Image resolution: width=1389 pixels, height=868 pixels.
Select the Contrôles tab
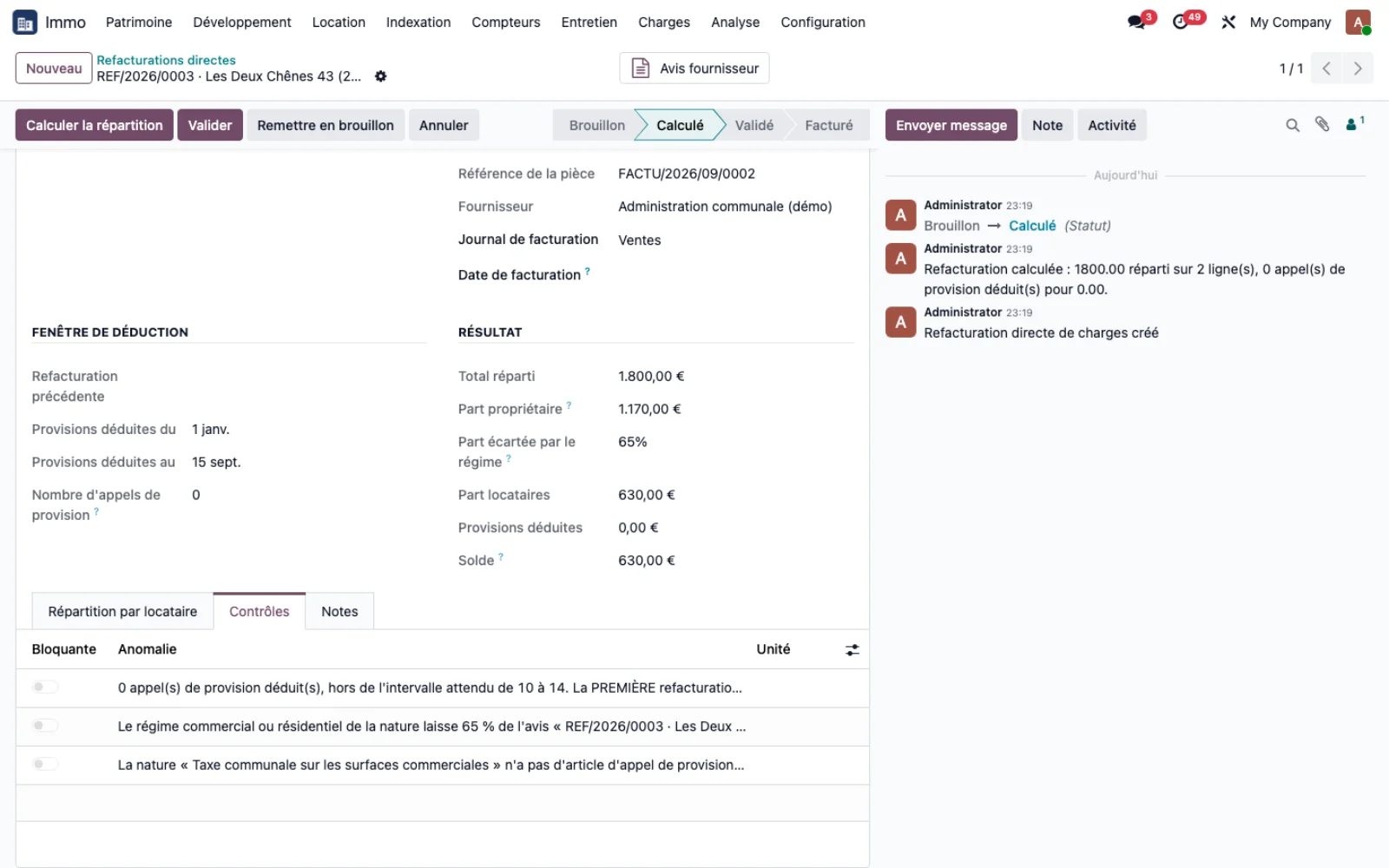[260, 611]
